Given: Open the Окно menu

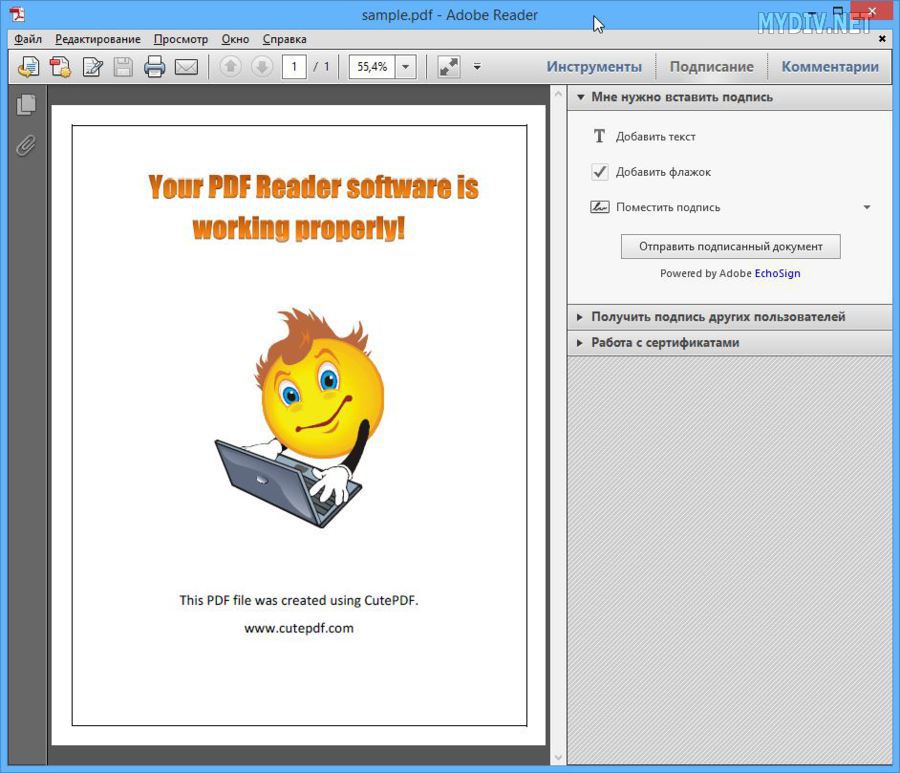Looking at the screenshot, I should tap(235, 39).
